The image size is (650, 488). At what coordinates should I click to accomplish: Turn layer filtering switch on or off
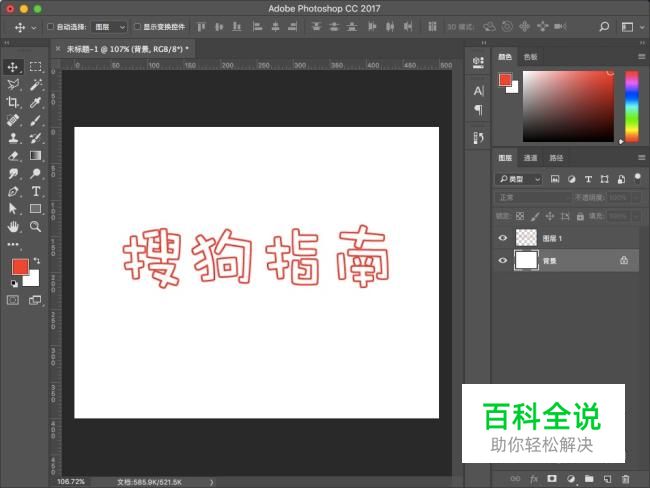click(x=638, y=178)
